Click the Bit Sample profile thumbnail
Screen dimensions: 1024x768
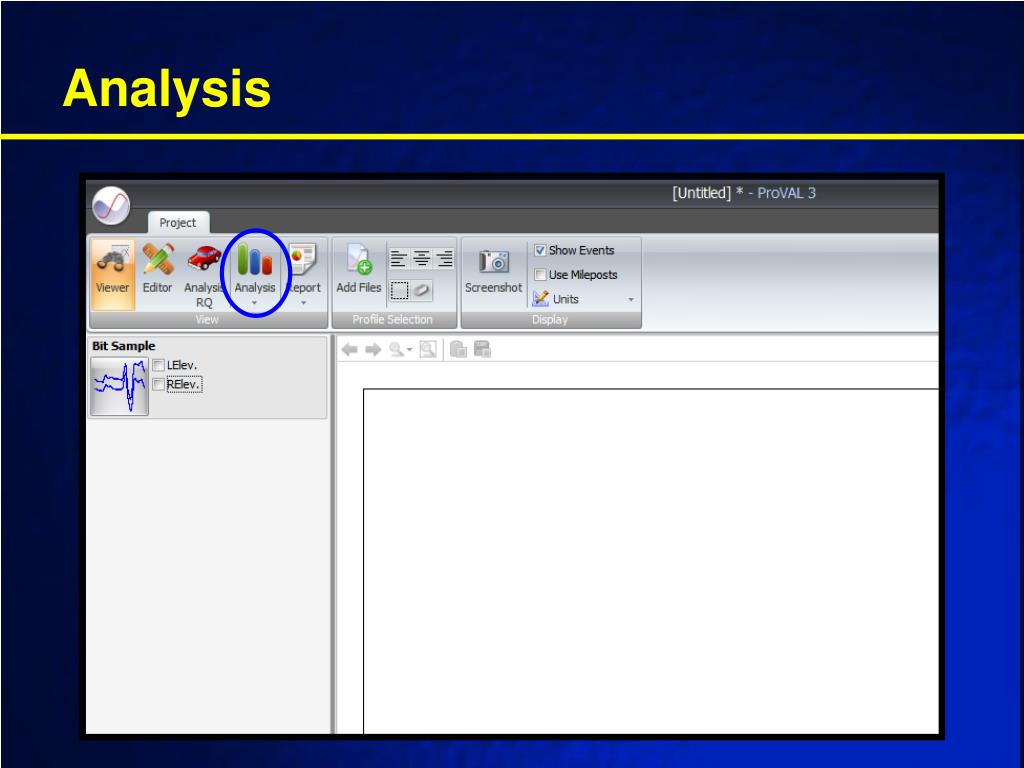pos(120,386)
